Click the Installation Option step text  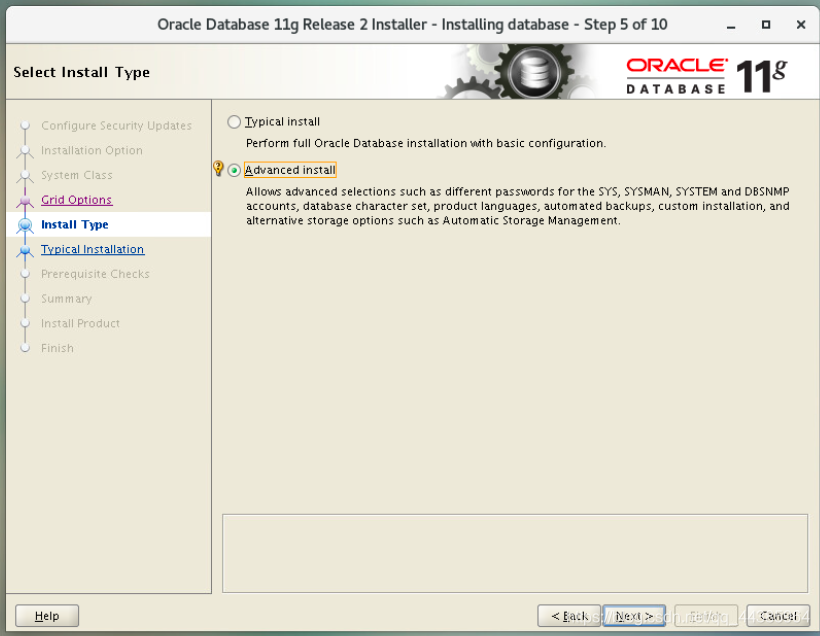(92, 151)
